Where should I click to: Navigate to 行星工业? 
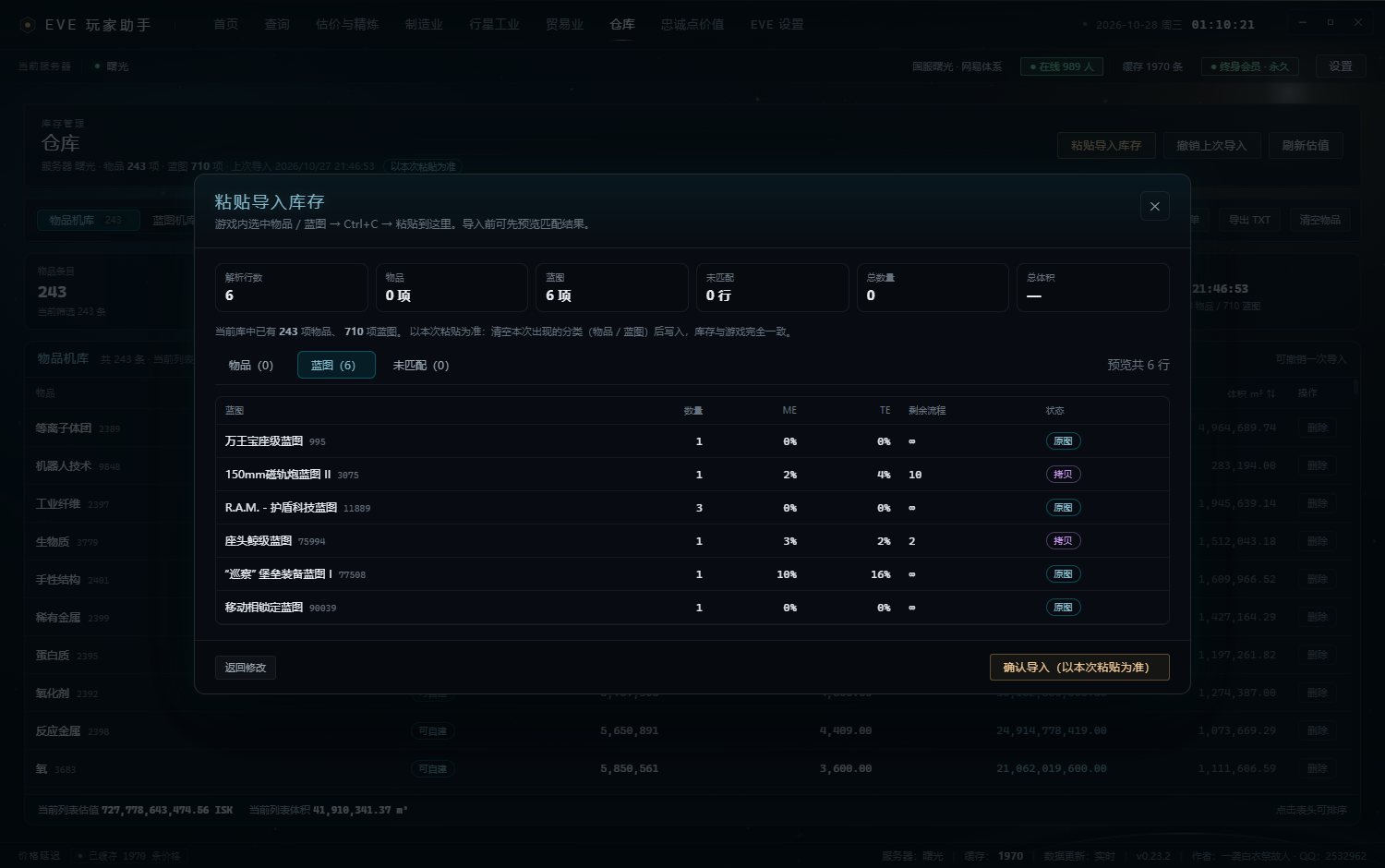pyautogui.click(x=494, y=25)
